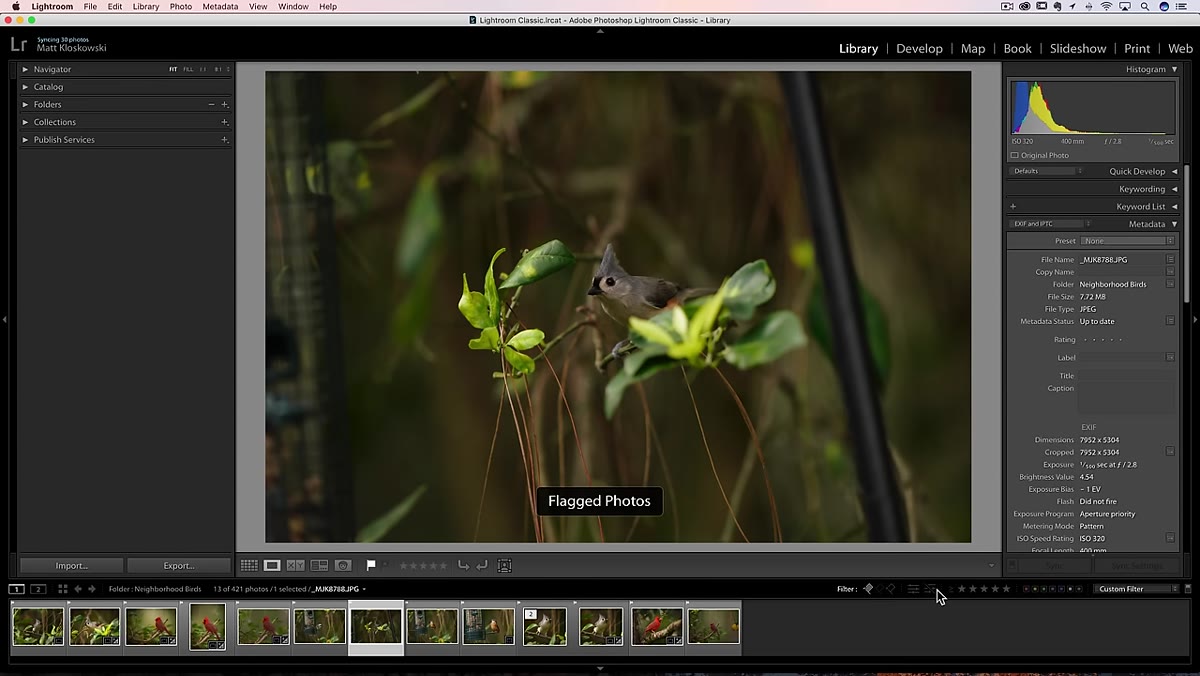Rotate photo clockwise in toolbar

[x=482, y=566]
